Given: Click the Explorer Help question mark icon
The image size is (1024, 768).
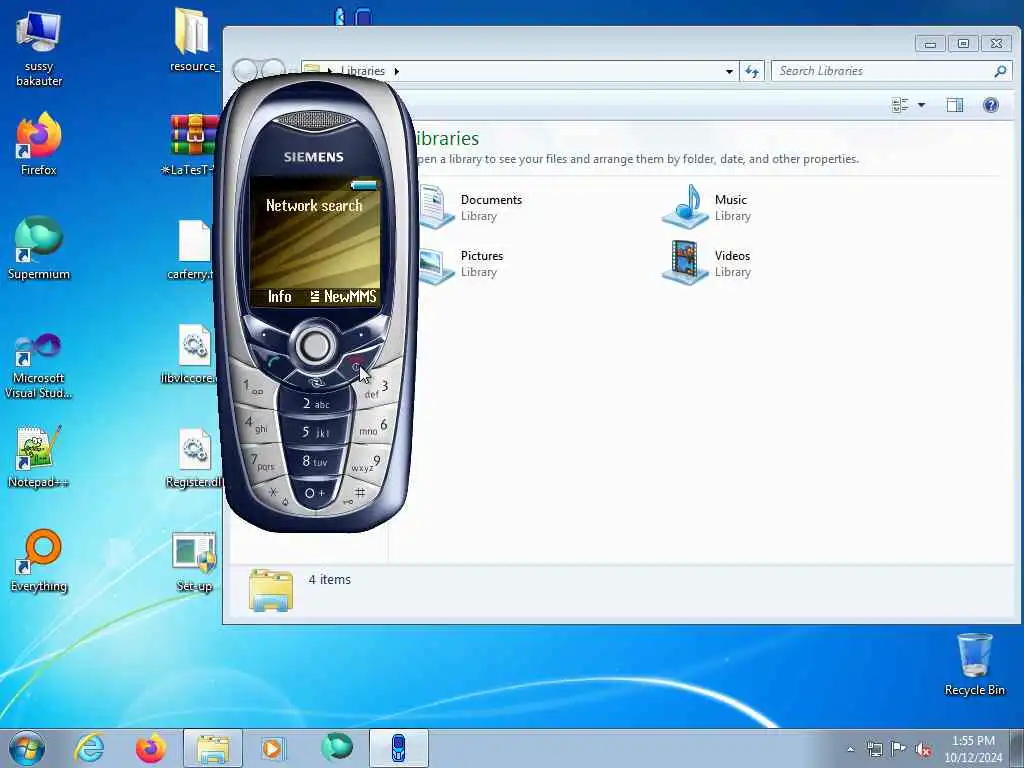Looking at the screenshot, I should [x=991, y=105].
